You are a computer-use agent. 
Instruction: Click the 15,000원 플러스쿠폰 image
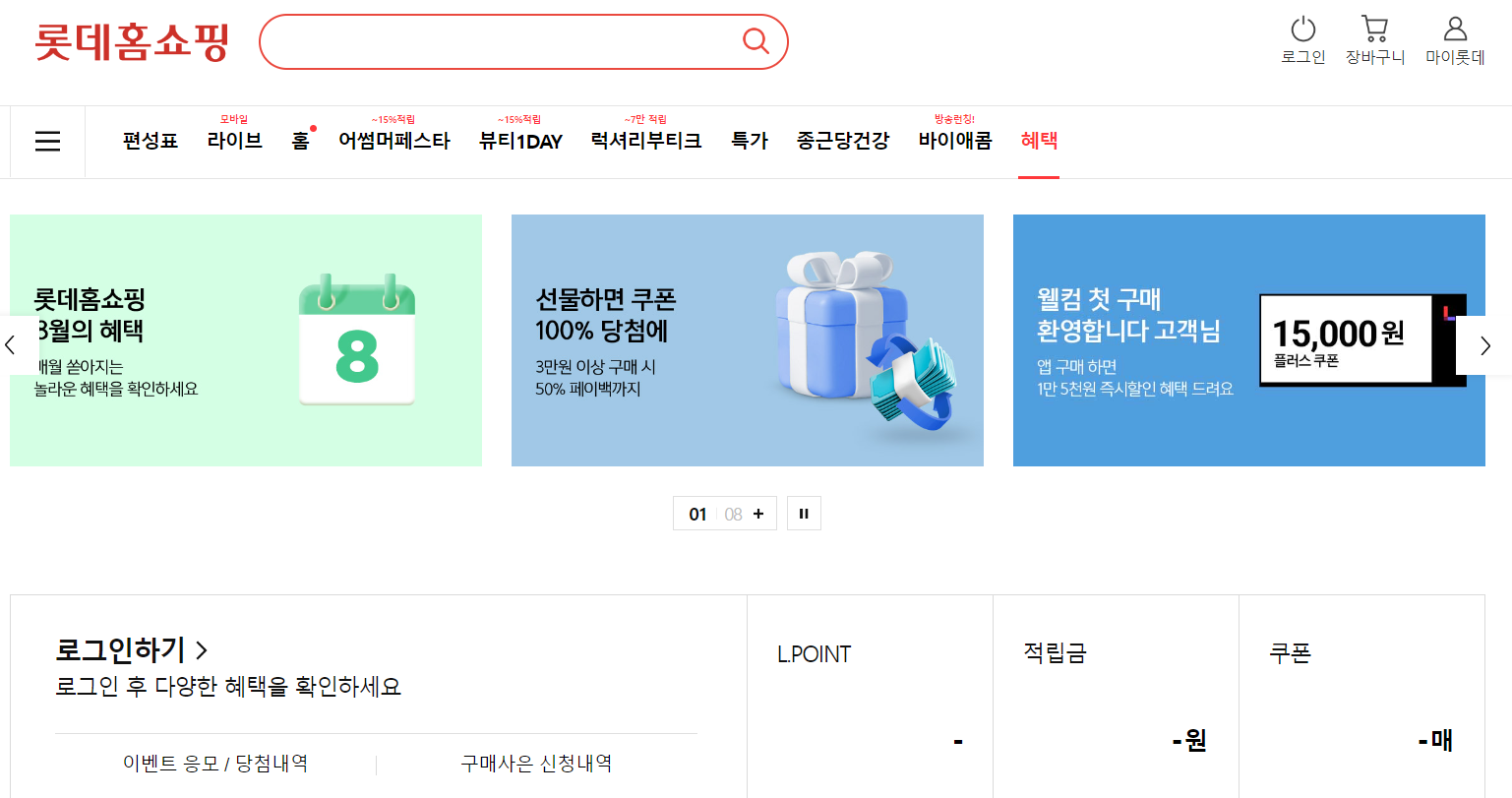(1362, 339)
